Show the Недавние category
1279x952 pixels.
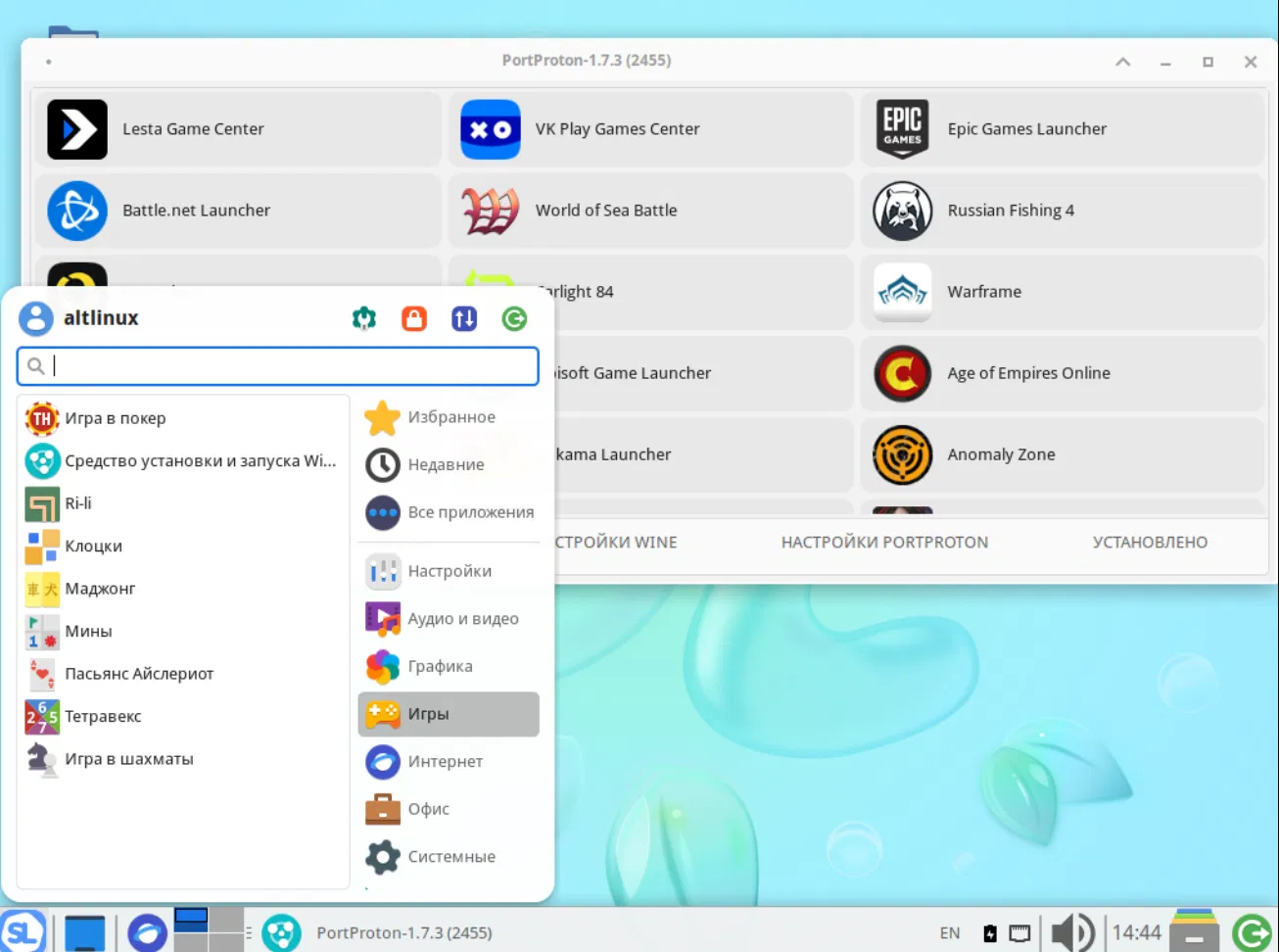[450, 464]
